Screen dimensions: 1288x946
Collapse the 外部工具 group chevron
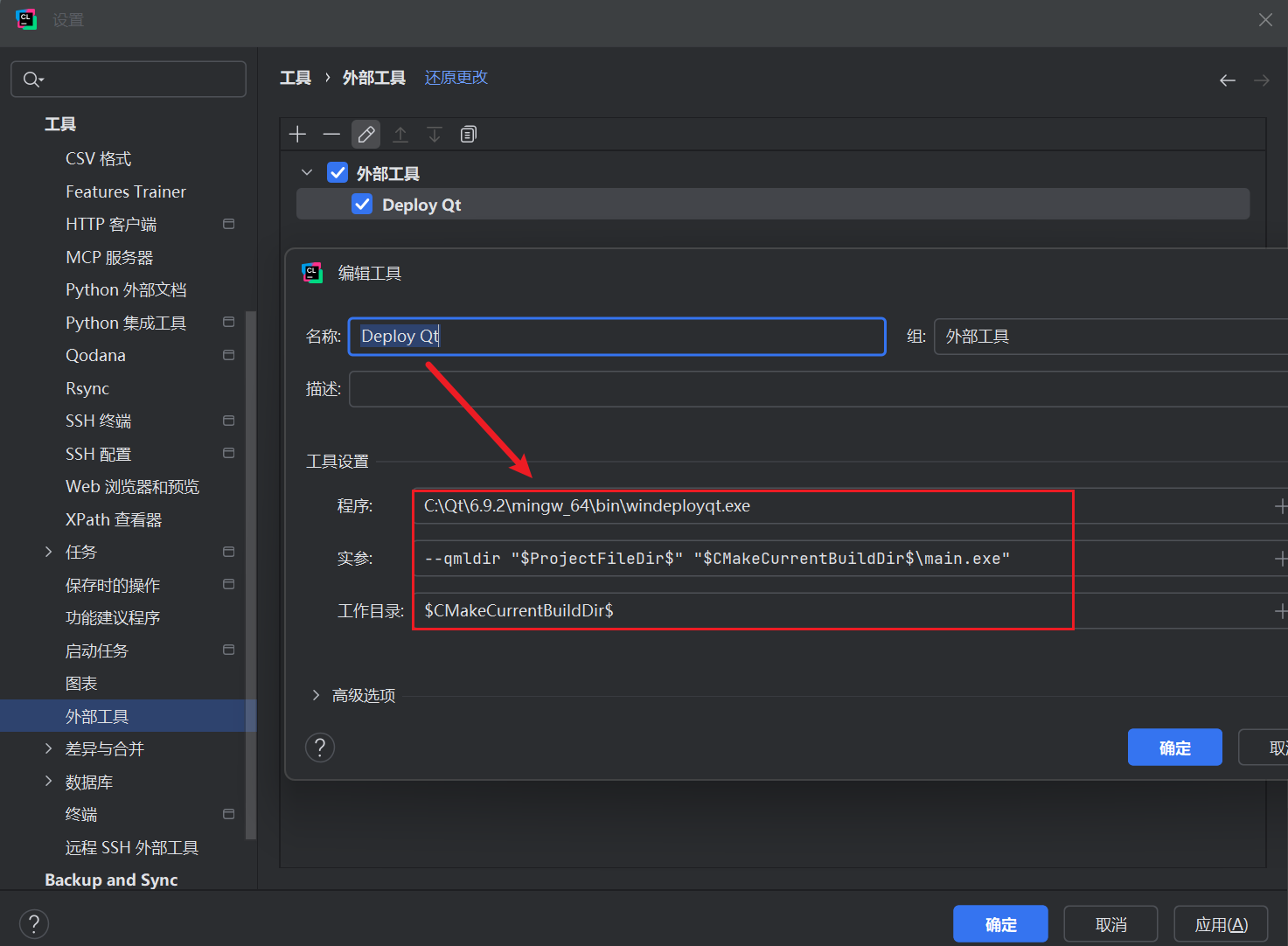click(x=307, y=172)
